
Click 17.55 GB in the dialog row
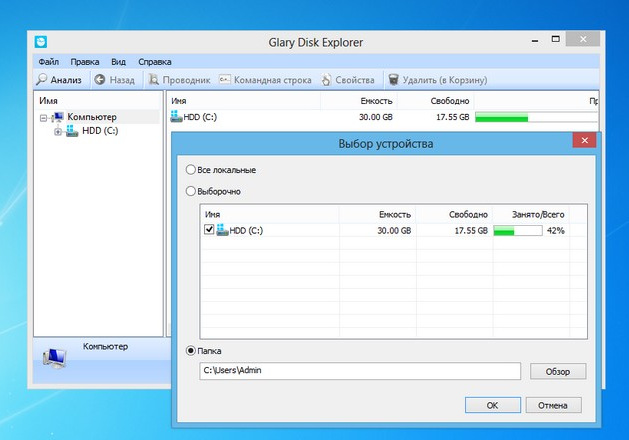471,231
